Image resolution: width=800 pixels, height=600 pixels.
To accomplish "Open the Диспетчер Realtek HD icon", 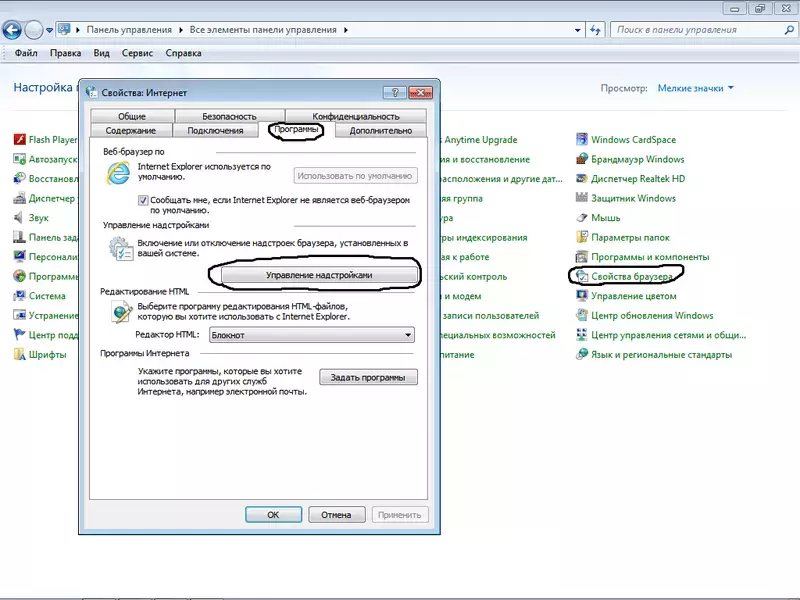I will tap(582, 179).
